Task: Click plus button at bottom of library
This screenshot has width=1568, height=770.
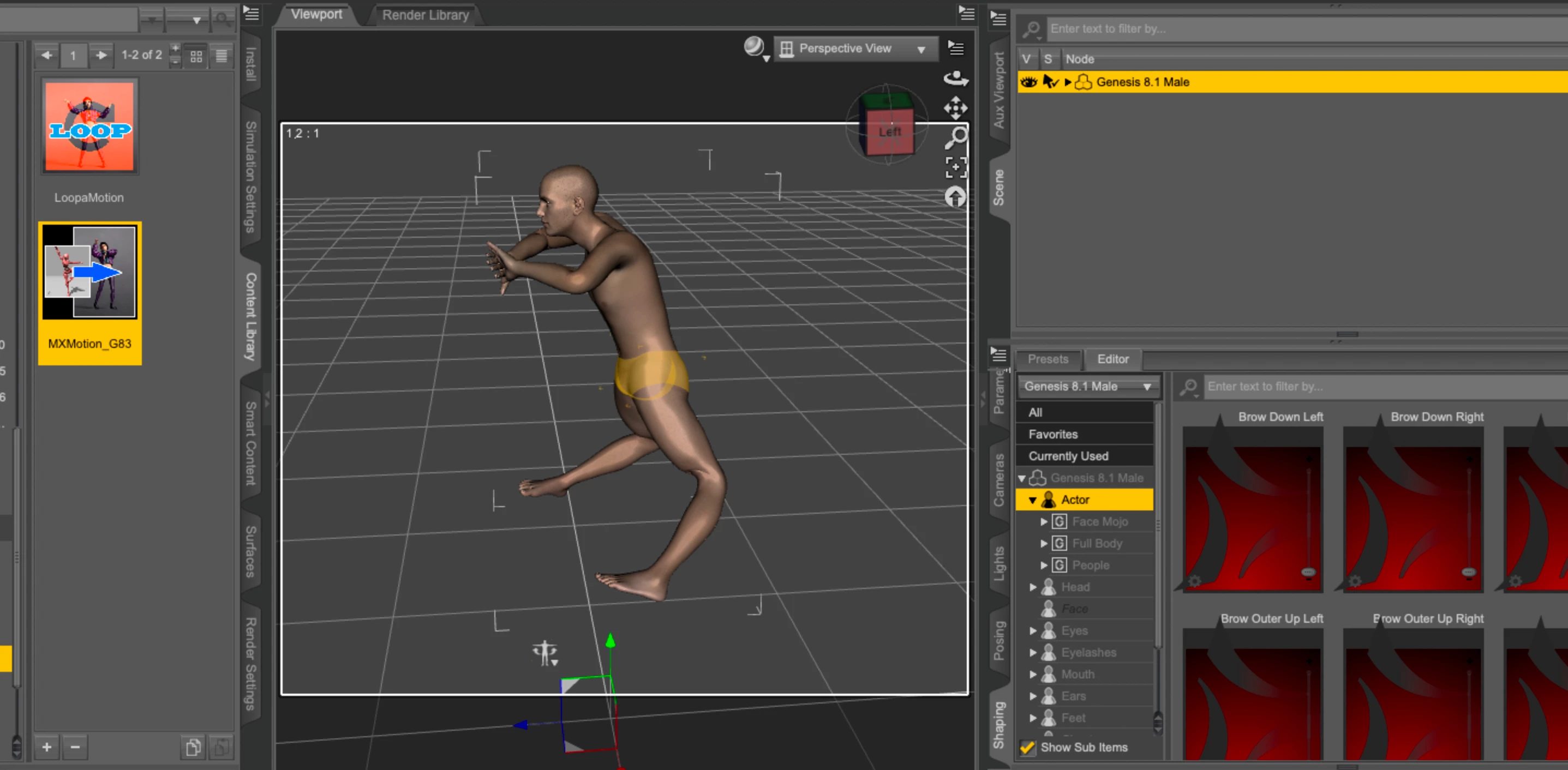Action: 47,747
